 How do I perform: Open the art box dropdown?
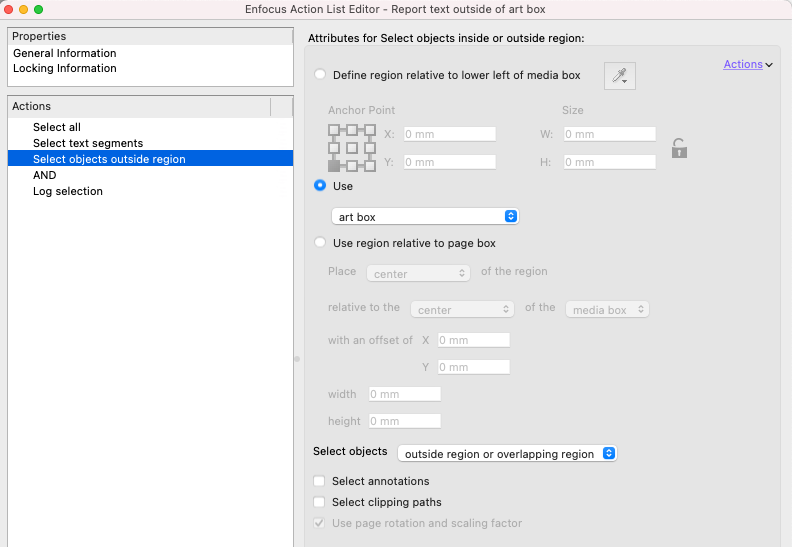click(425, 217)
